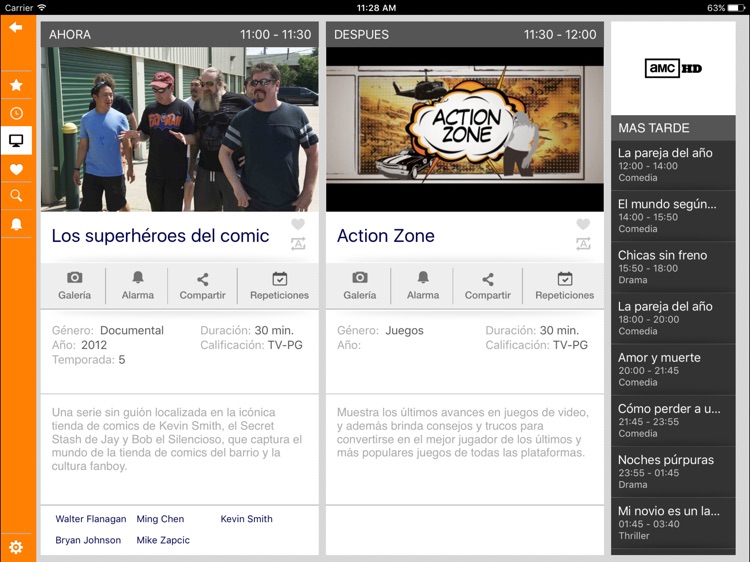Set Alarma for Los superhéroes del comic

tap(138, 286)
